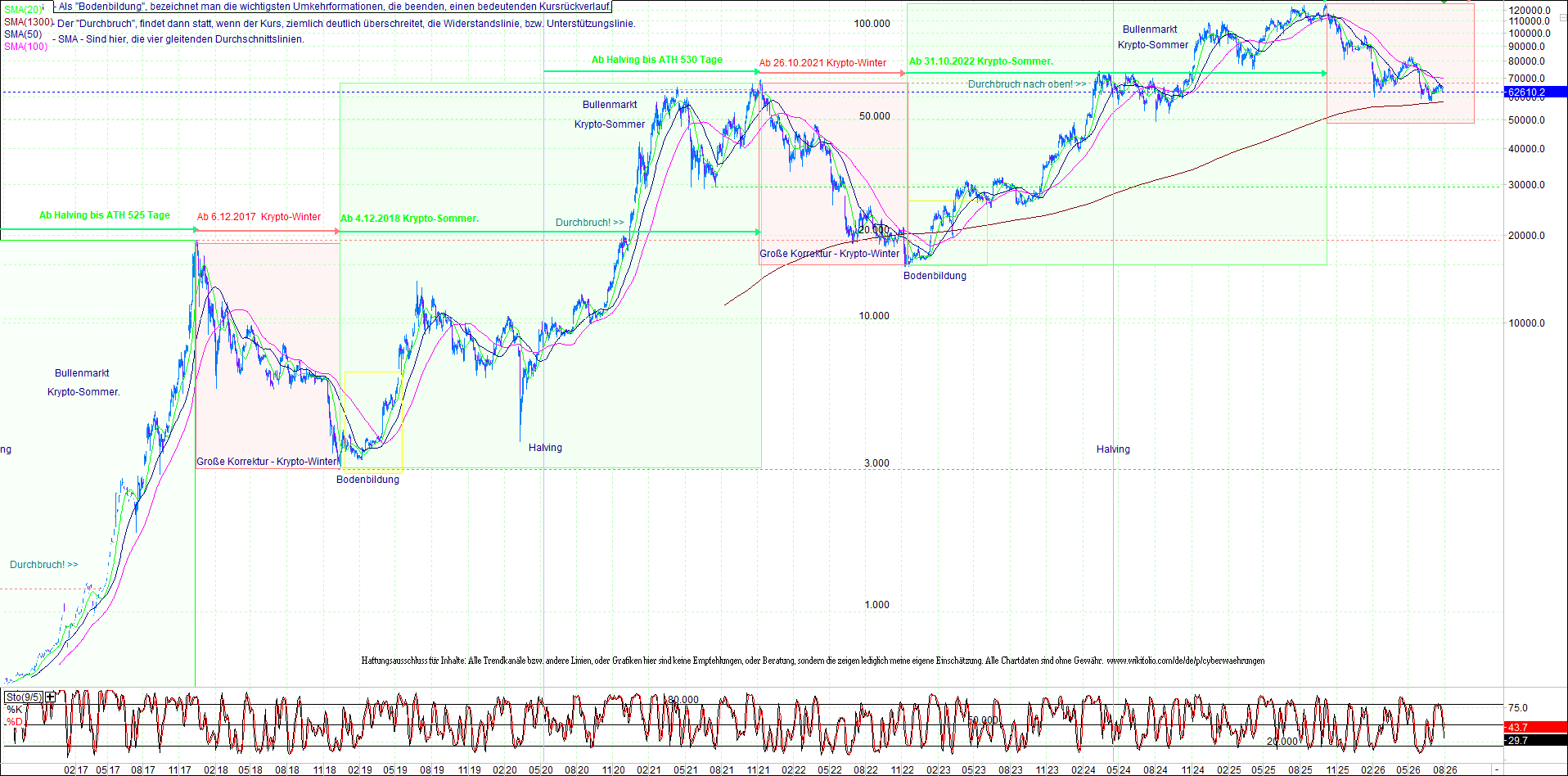Image resolution: width=1568 pixels, height=776 pixels.
Task: Click the 'SMA - Sind hier' explanation line
Action: coord(180,39)
